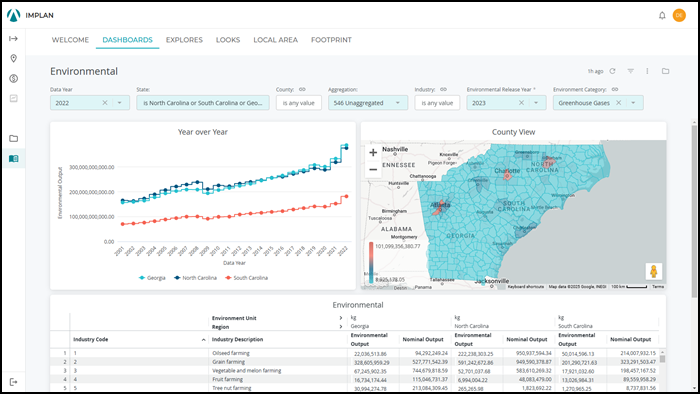Image resolution: width=700 pixels, height=394 pixels.
Task: Switch to the EXPLORES tab
Action: 184,40
